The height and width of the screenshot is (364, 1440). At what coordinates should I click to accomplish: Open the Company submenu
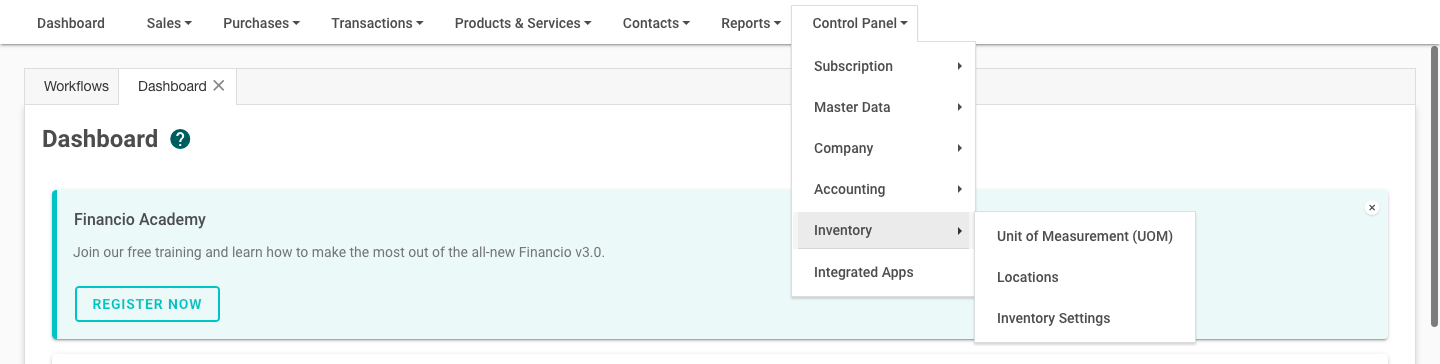[x=883, y=148]
